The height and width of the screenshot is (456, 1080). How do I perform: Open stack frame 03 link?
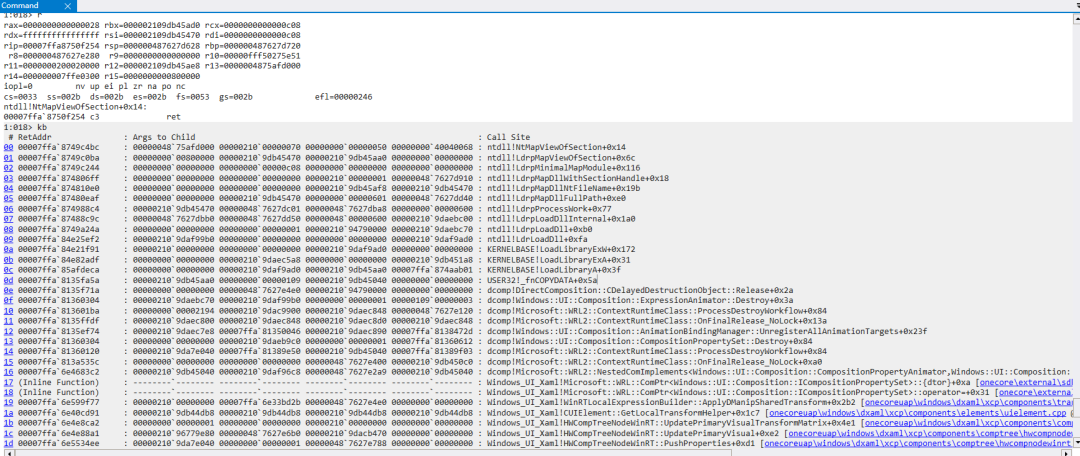[8, 178]
